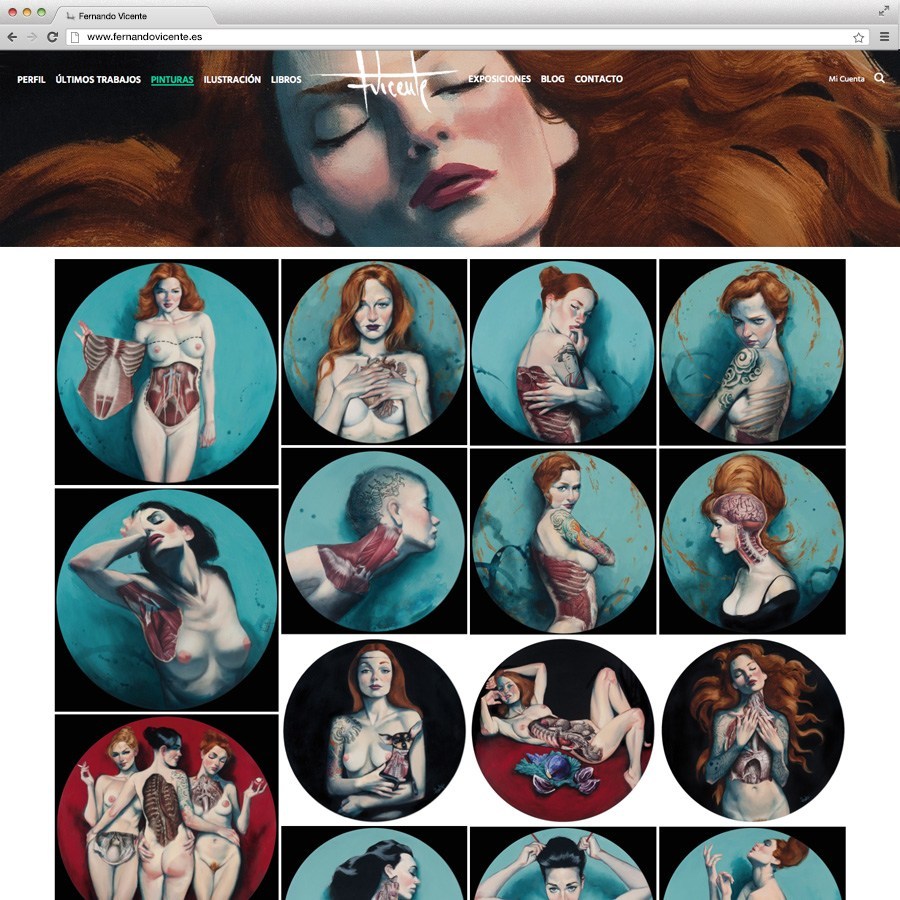The width and height of the screenshot is (900, 900).
Task: Open the PINTURAS navigation item
Action: pos(172,79)
